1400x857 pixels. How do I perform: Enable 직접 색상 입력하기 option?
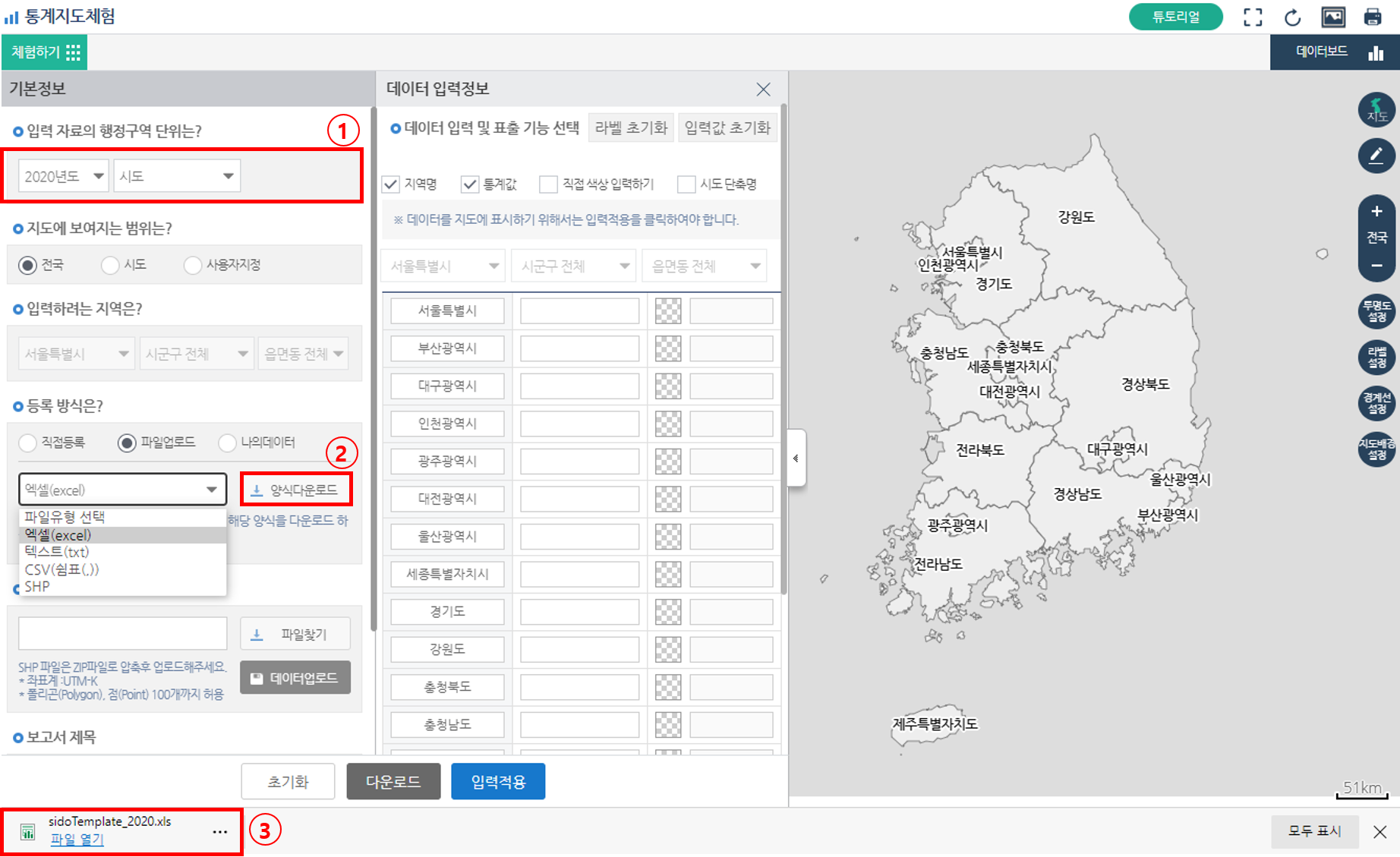point(547,184)
